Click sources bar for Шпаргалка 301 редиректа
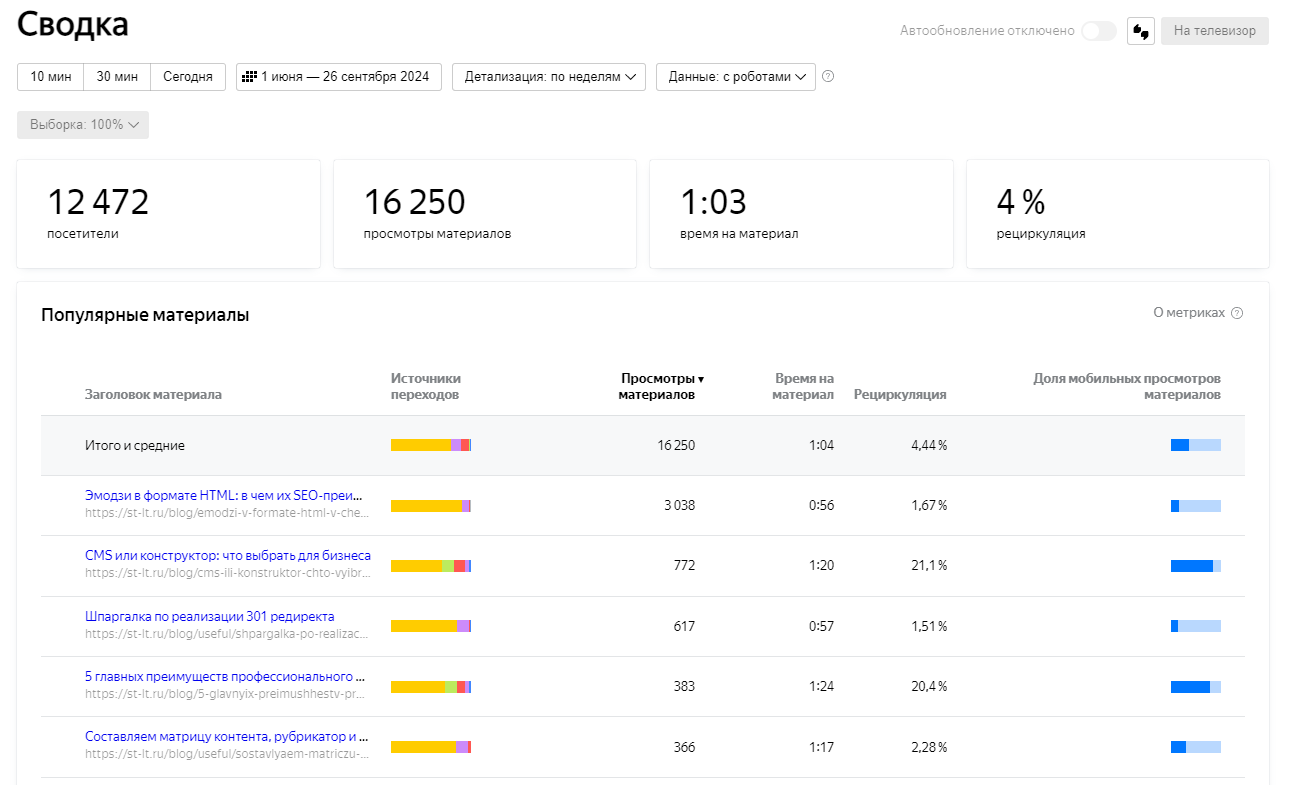1298x785 pixels. [431, 626]
